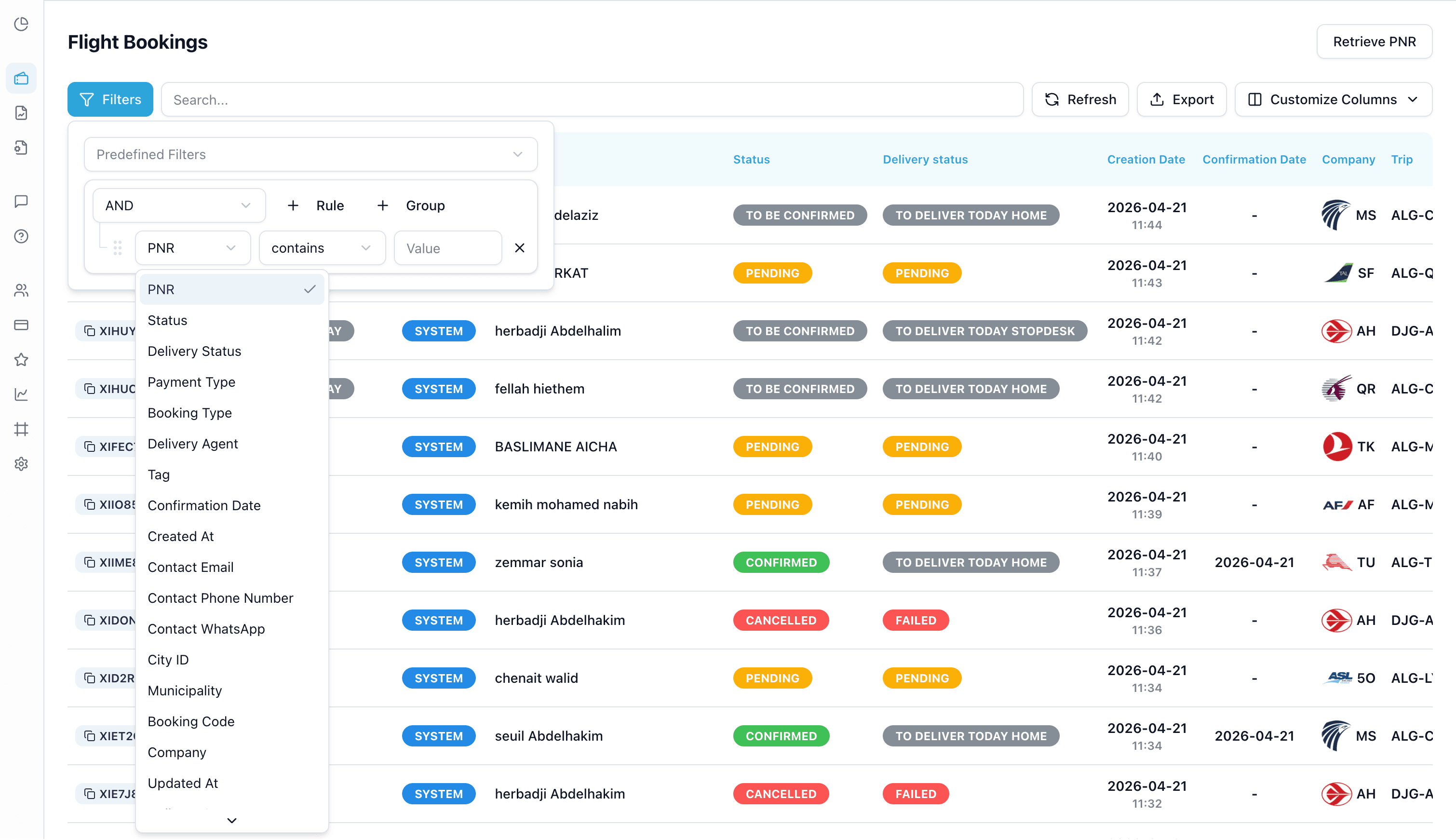Remove the PNR filter rule
Image resolution: width=1456 pixels, height=840 pixels.
point(520,248)
